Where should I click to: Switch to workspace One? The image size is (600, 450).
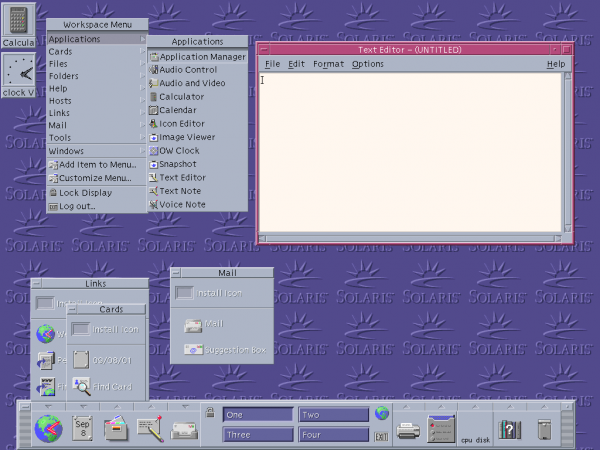point(258,414)
